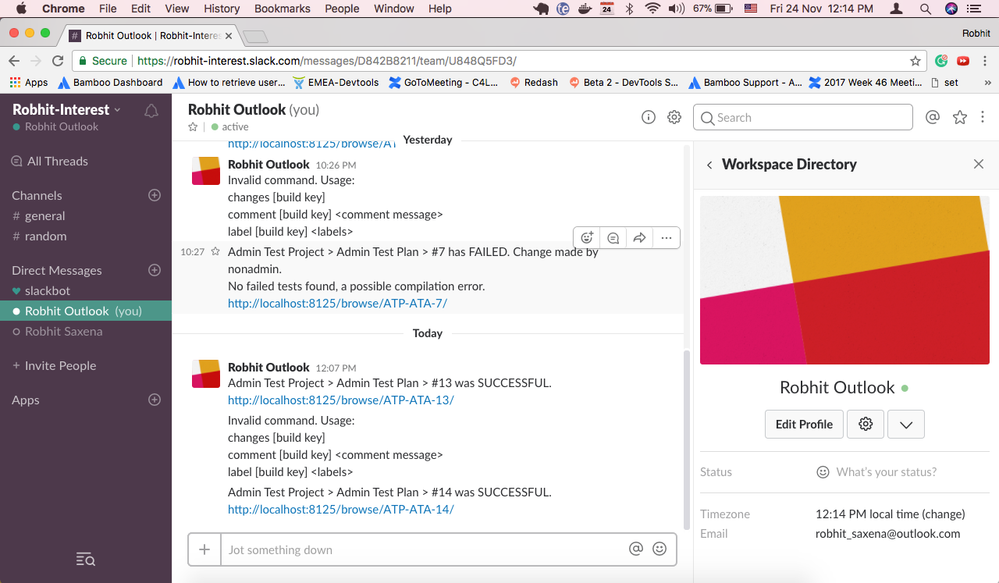Bookmark this page star in address bar
Viewport: 999px width, 583px height.
[916, 61]
